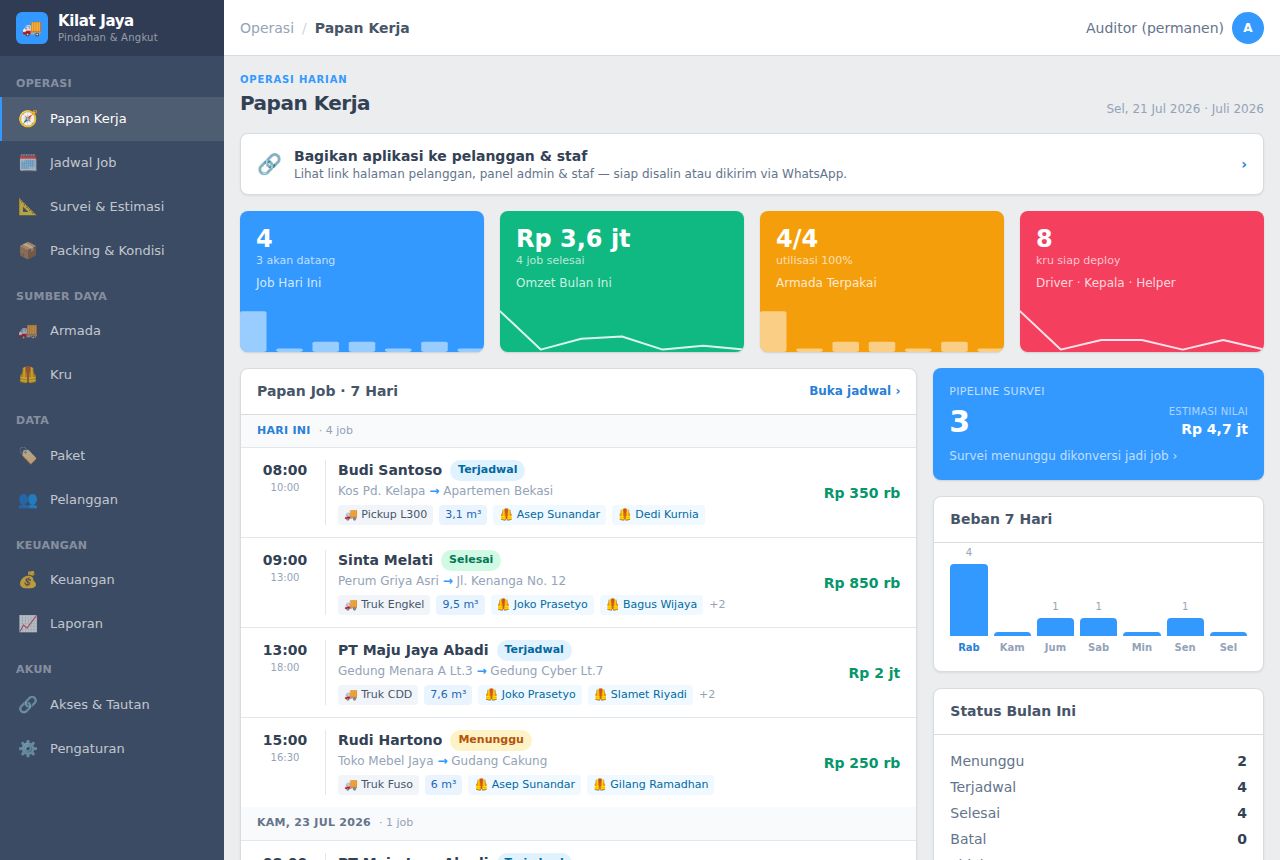
Task: Click the Gilang Ramadhan crew chip
Action: (x=651, y=785)
